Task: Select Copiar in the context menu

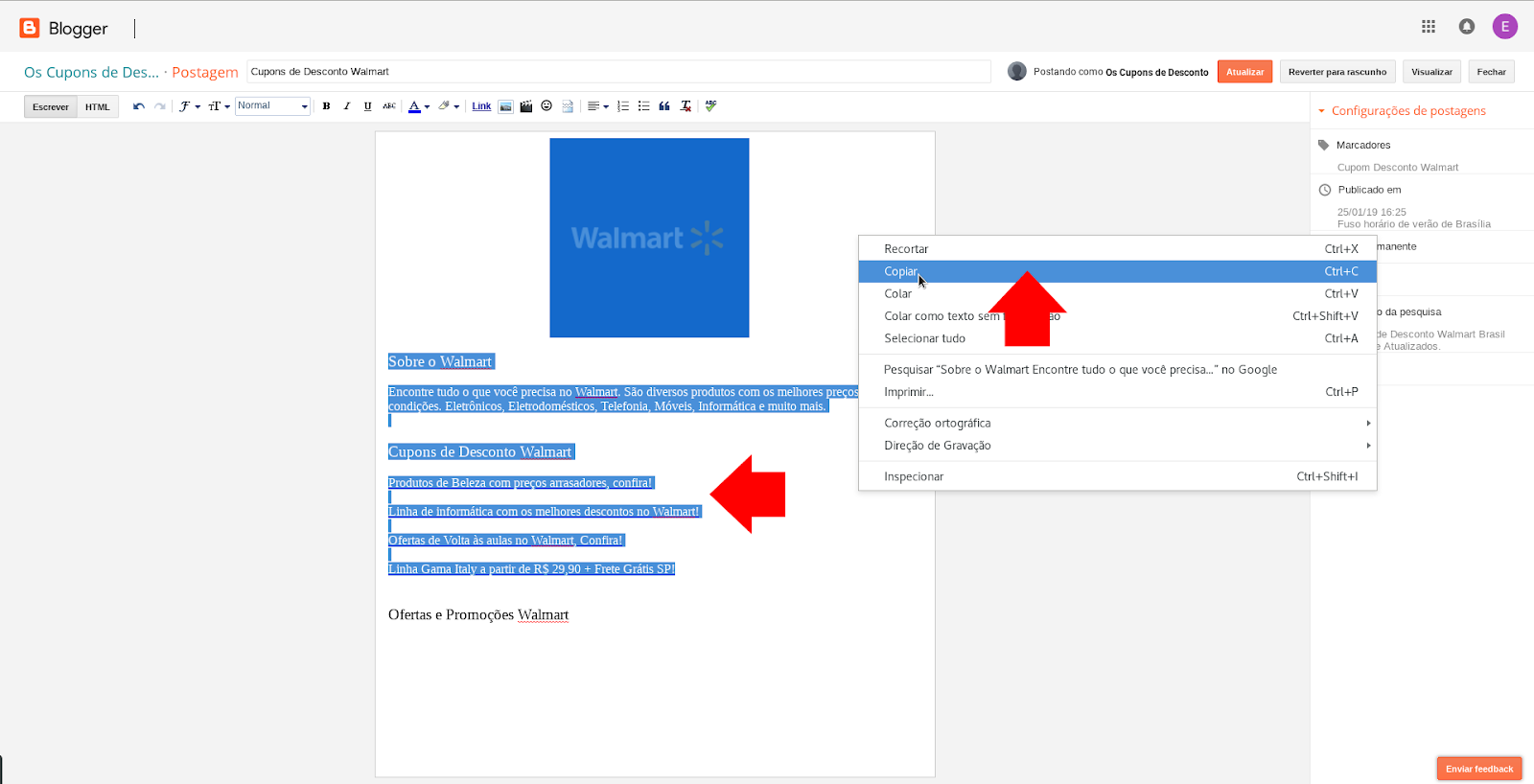Action: coord(1117,271)
